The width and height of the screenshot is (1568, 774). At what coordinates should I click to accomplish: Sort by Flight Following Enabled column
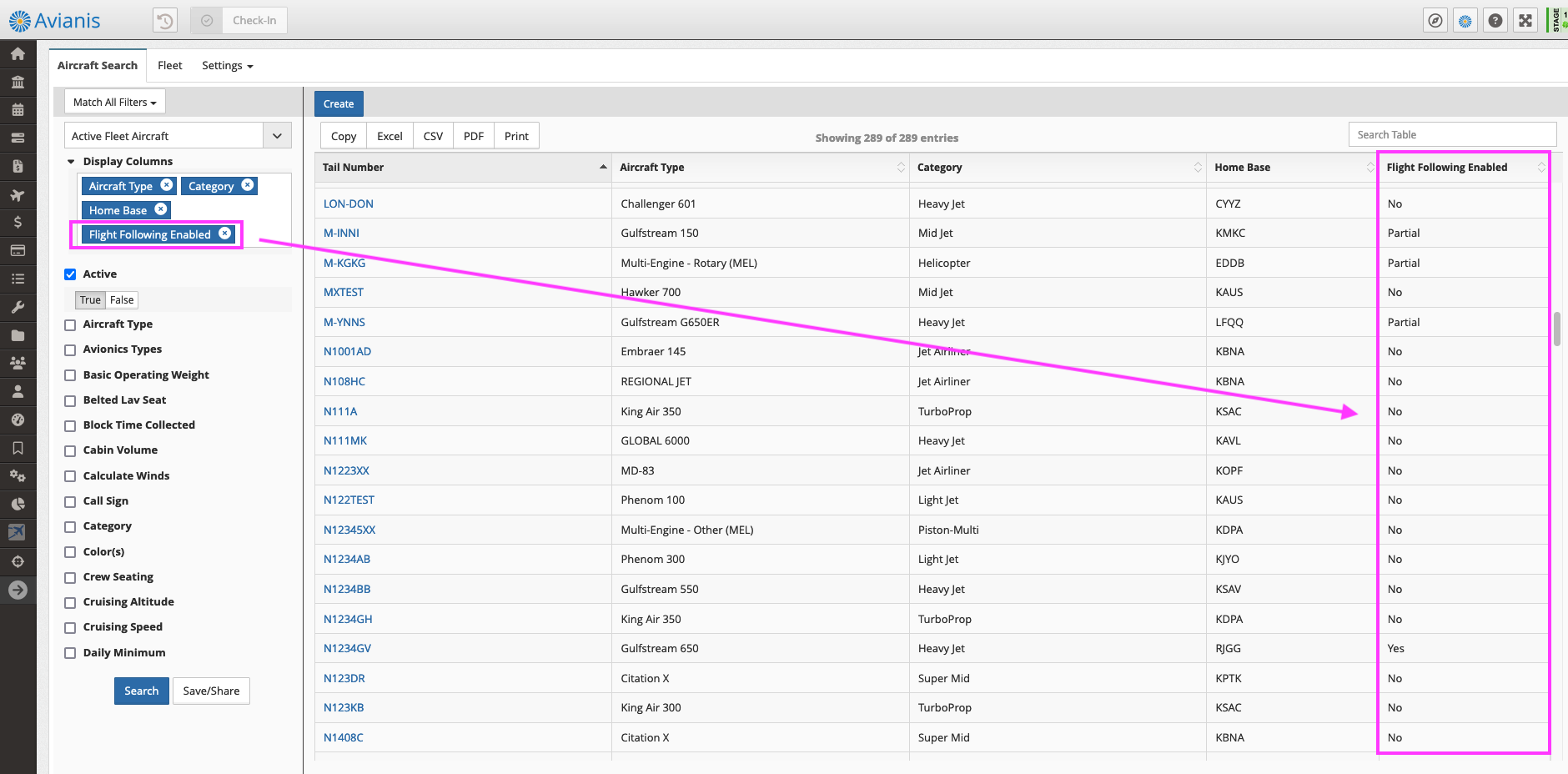click(x=1465, y=168)
